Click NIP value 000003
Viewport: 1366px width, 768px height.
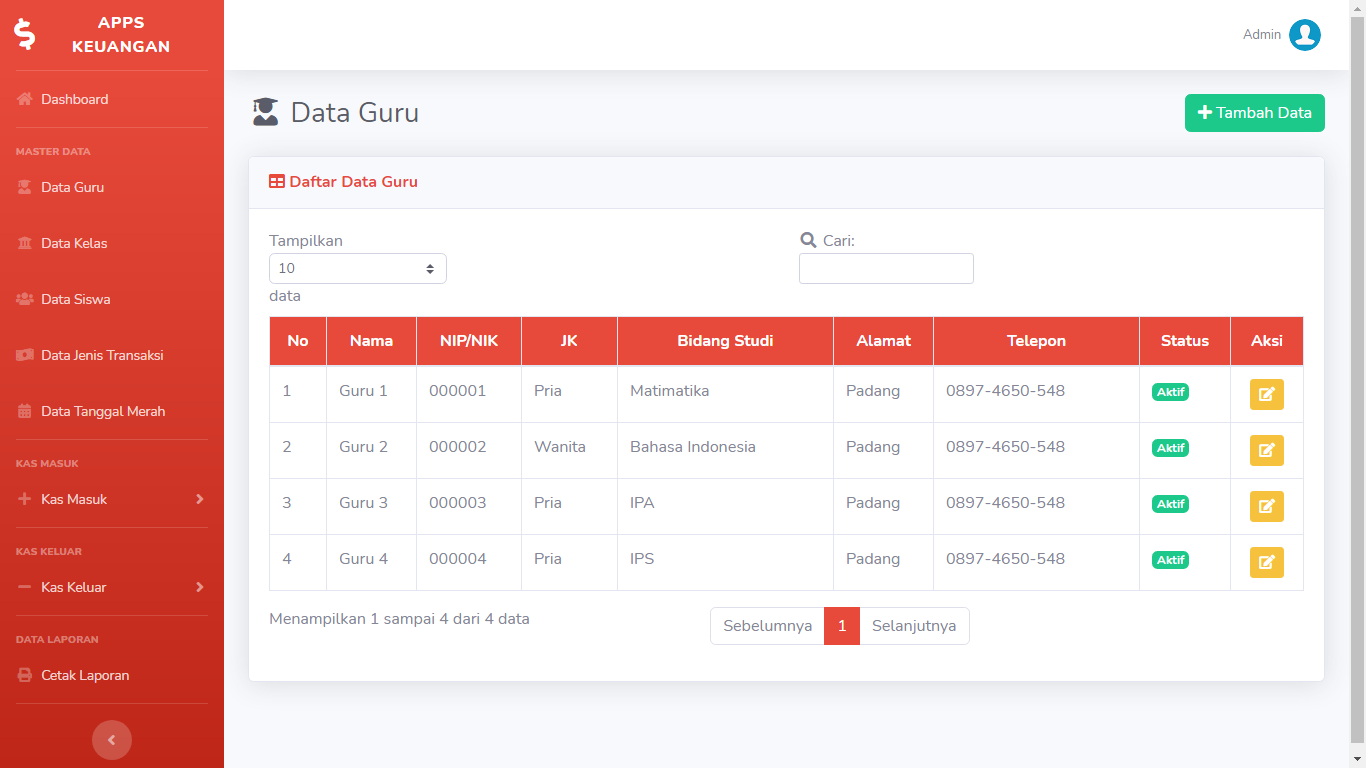pyautogui.click(x=458, y=503)
